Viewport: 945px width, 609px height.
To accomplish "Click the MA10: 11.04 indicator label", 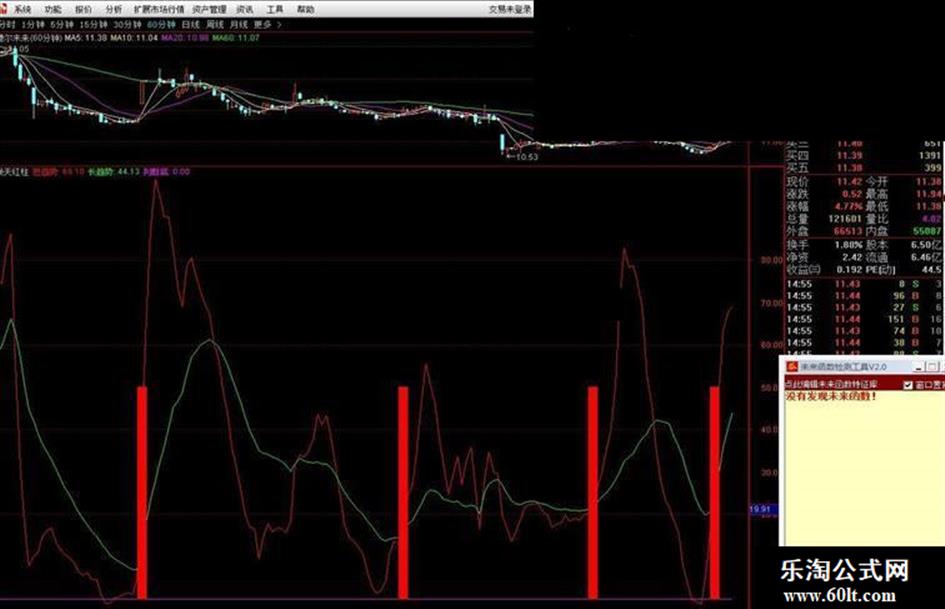I will click(134, 37).
